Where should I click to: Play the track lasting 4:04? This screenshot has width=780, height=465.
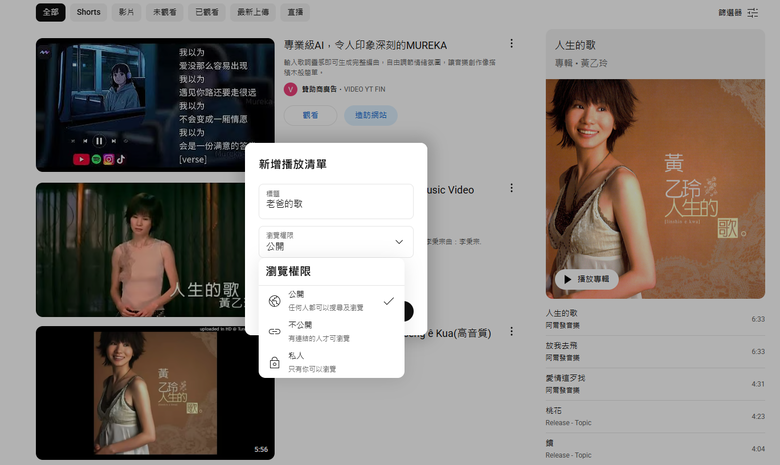click(x=655, y=449)
